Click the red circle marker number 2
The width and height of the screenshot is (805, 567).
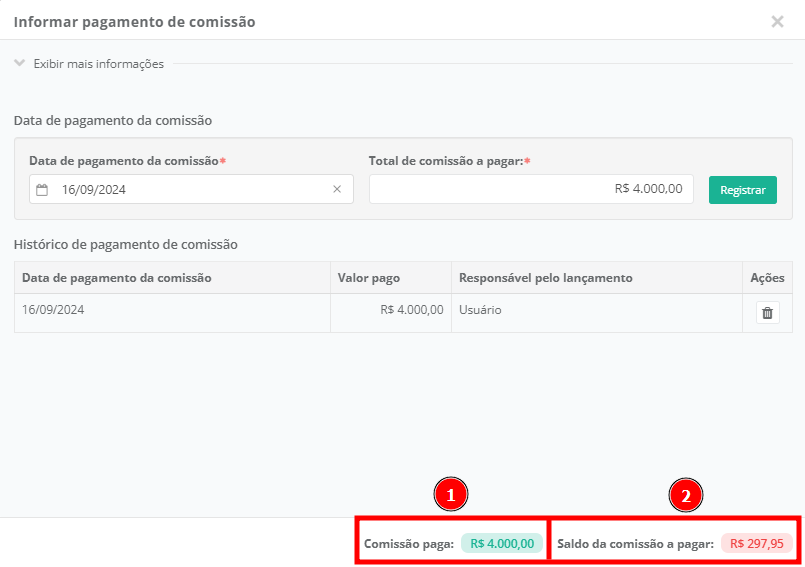686,495
